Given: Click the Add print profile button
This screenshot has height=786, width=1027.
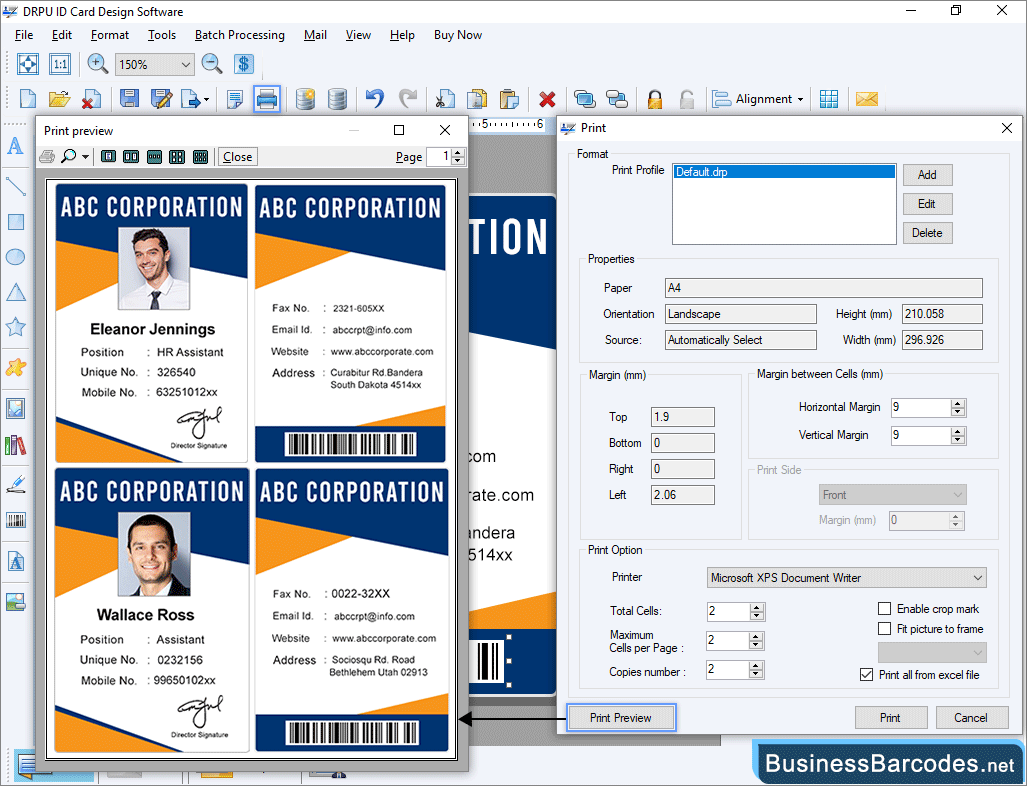Looking at the screenshot, I should coord(927,175).
